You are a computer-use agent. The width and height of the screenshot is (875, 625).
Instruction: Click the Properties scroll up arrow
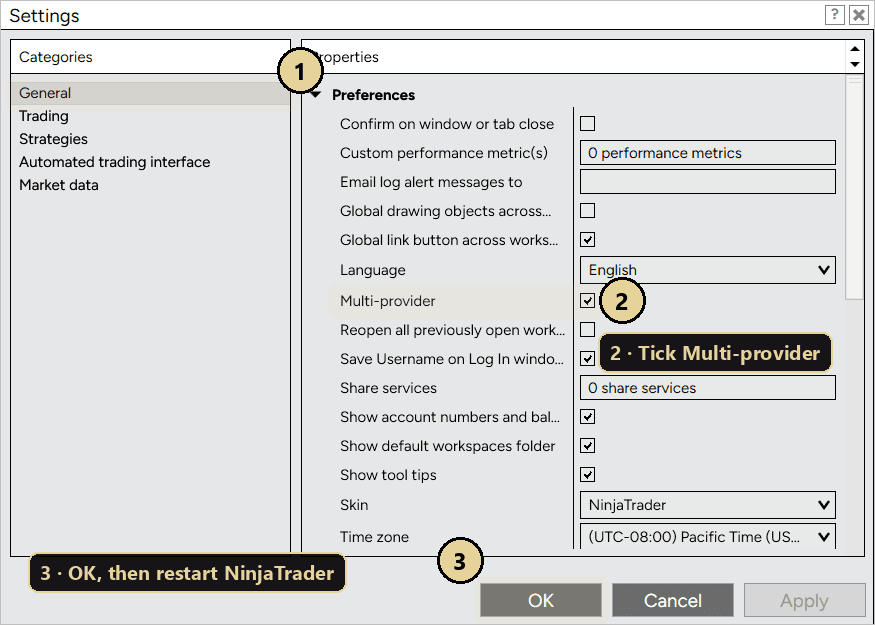pos(854,49)
